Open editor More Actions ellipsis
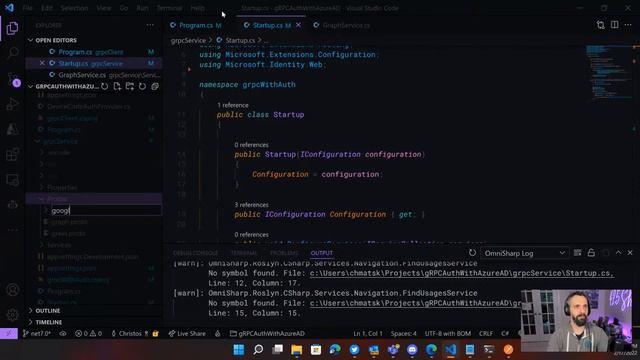The height and width of the screenshot is (360, 640). 628,25
